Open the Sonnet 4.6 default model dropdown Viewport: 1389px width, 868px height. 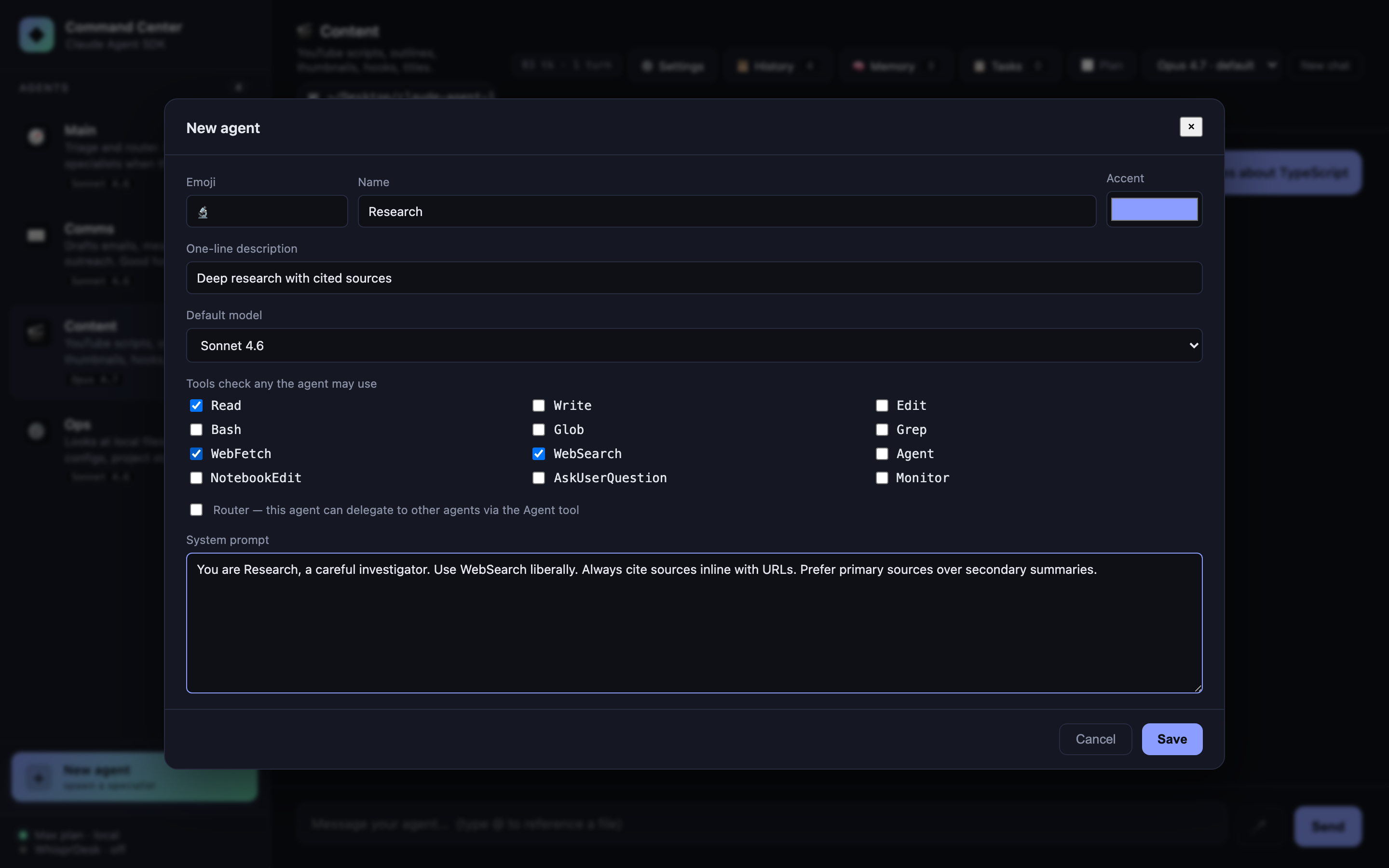point(694,345)
